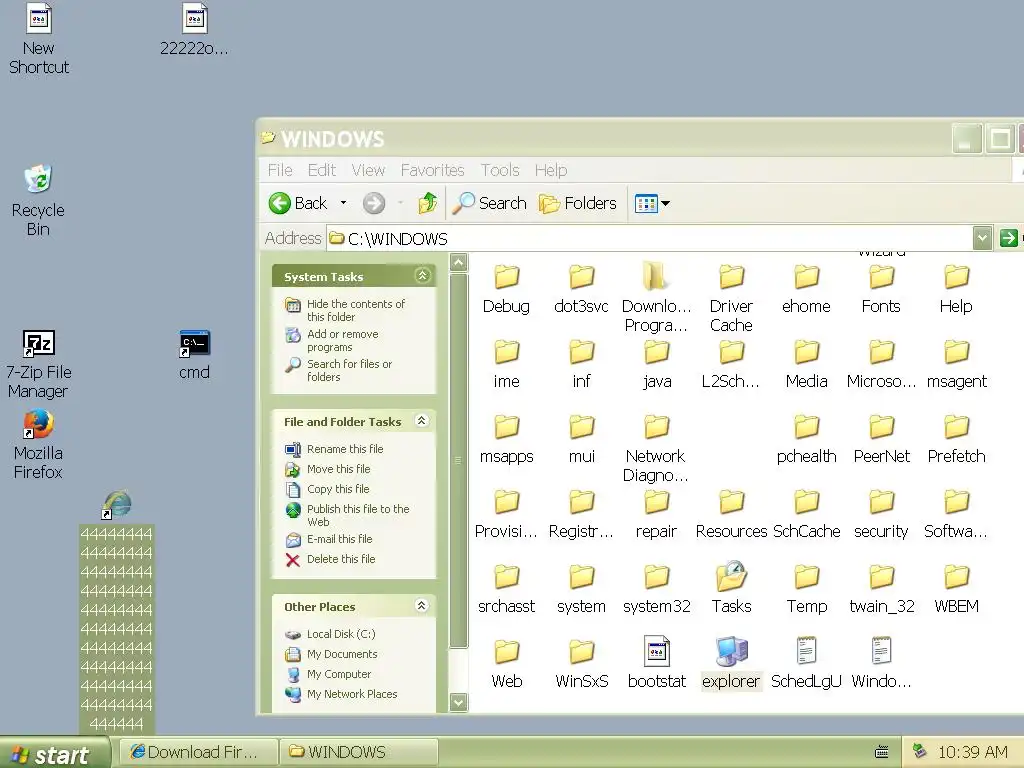Click the Up one level toolbar icon

[x=428, y=203]
